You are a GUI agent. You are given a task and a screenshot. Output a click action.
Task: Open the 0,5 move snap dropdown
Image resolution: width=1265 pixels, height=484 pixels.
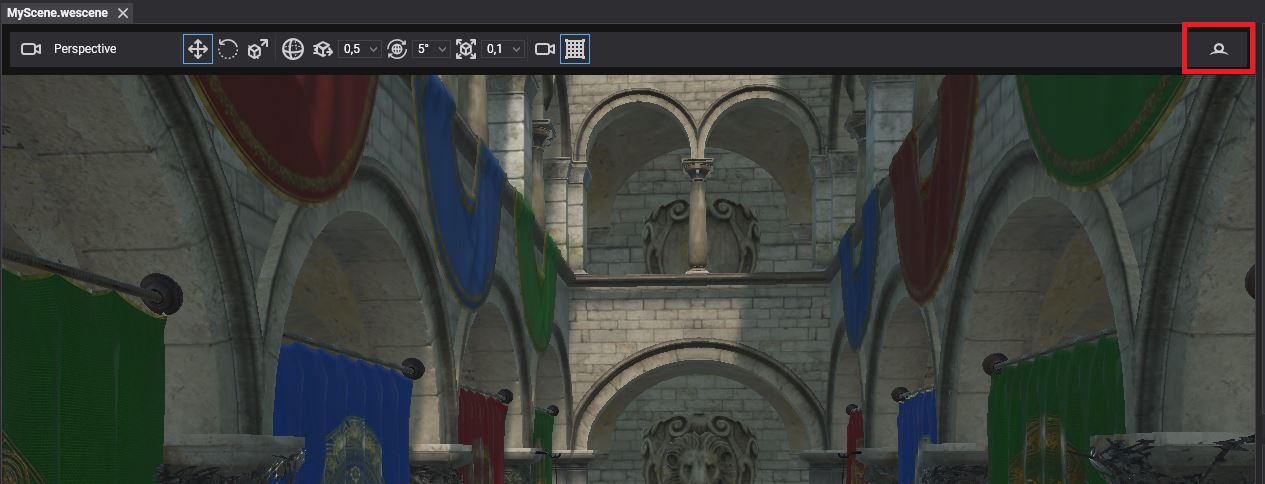click(361, 49)
